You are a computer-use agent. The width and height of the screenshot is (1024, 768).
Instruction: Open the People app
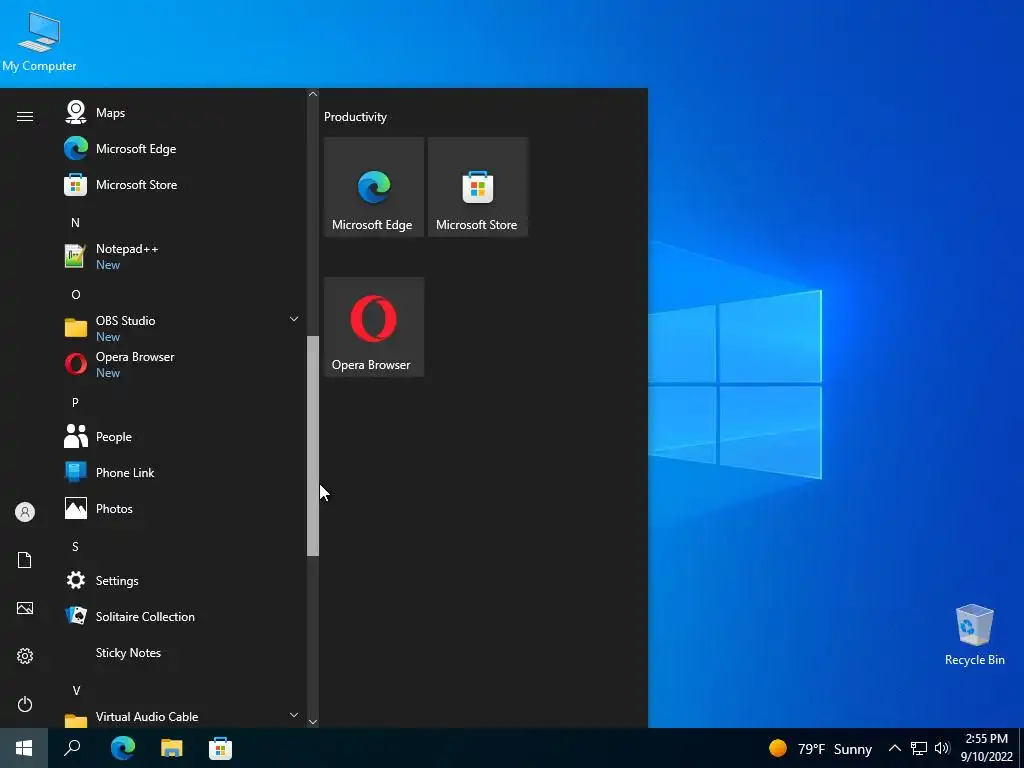pyautogui.click(x=183, y=437)
